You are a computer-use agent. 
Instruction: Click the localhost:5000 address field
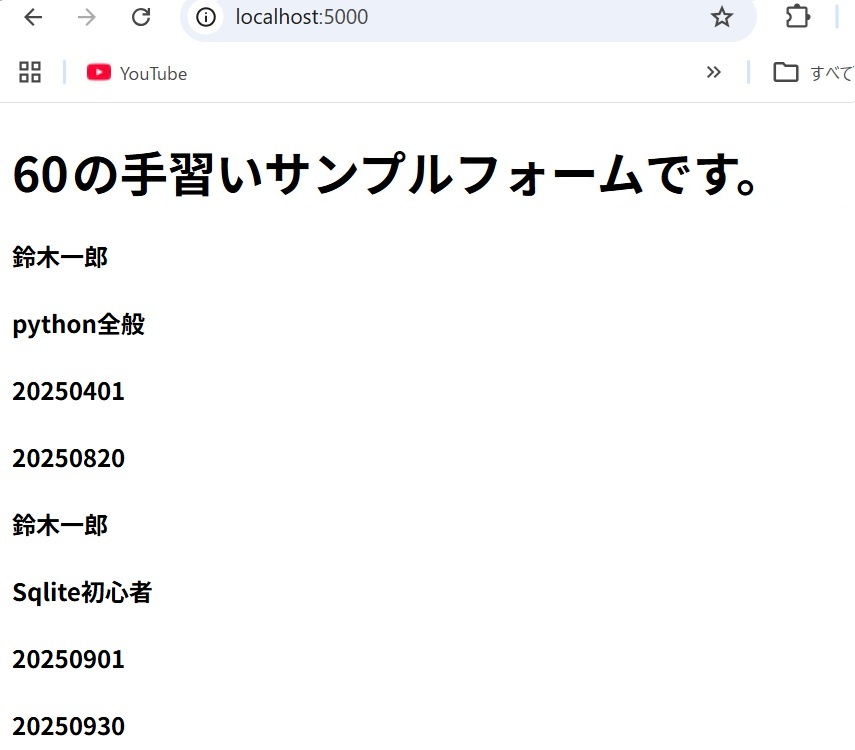pyautogui.click(x=450, y=17)
